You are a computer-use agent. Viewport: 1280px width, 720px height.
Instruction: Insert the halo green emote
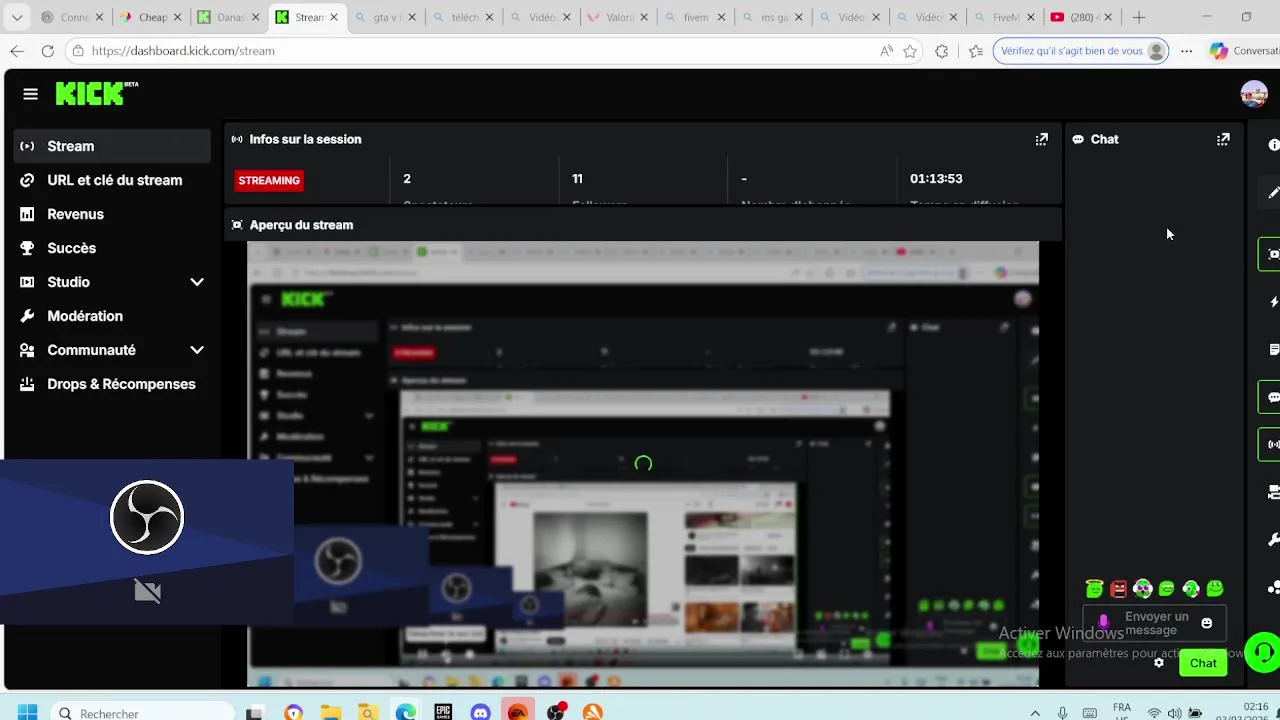click(1094, 589)
